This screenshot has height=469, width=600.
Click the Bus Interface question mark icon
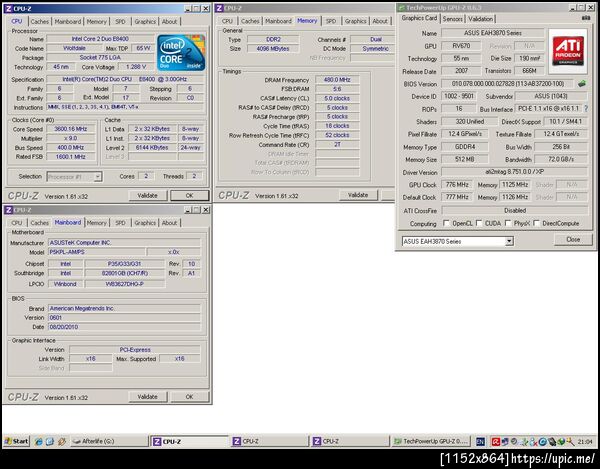pos(586,109)
